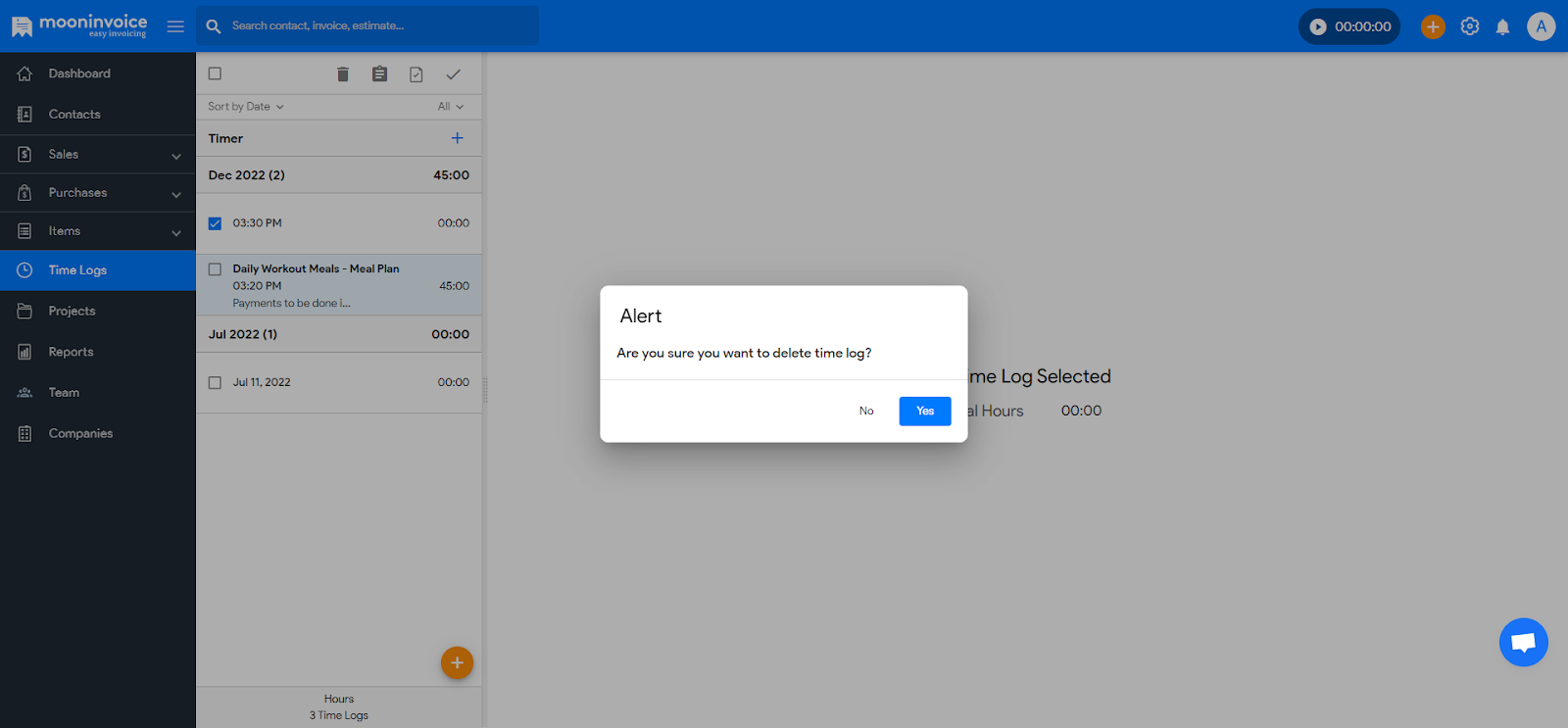
Task: Click the clipboard icon in list toolbar
Action: (x=379, y=74)
